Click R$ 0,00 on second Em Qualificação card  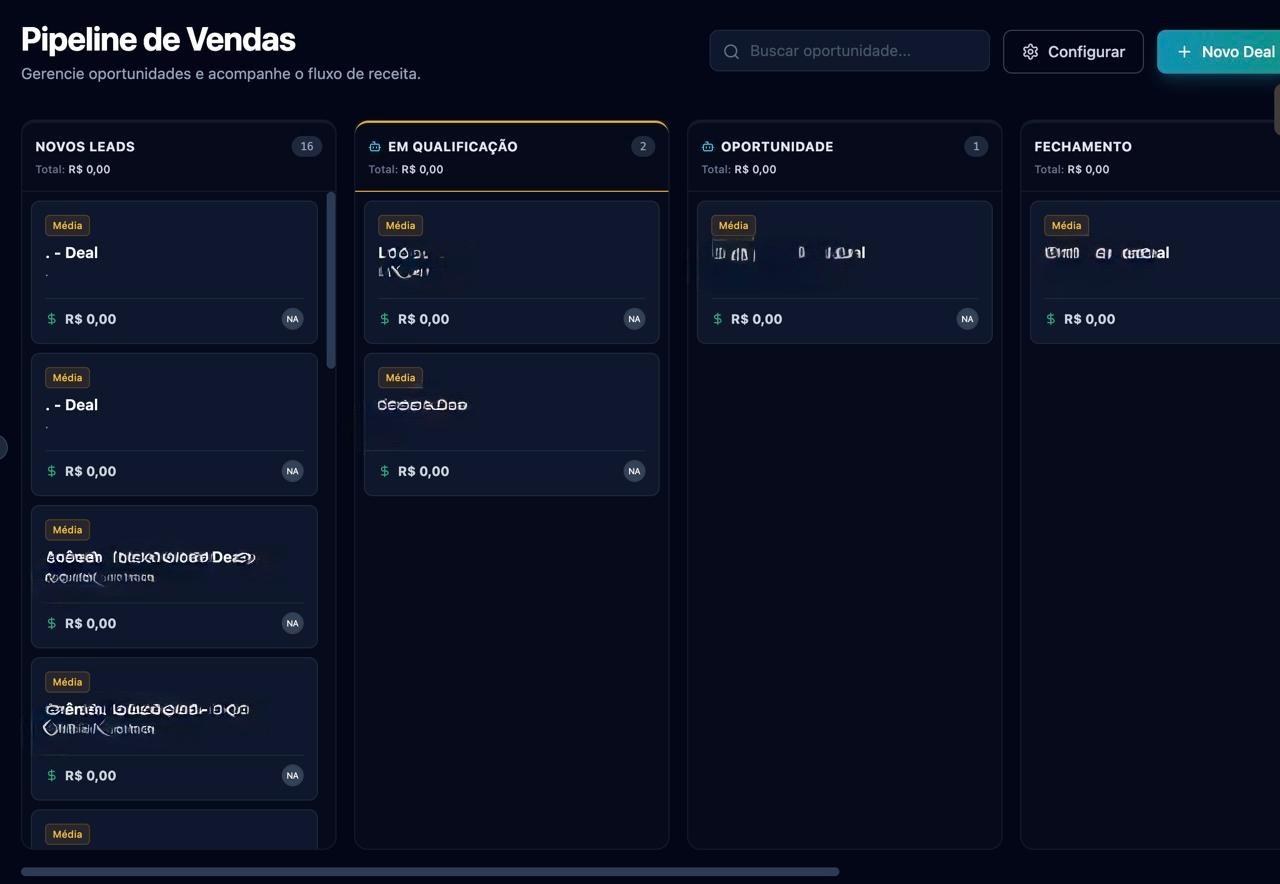[x=424, y=472]
